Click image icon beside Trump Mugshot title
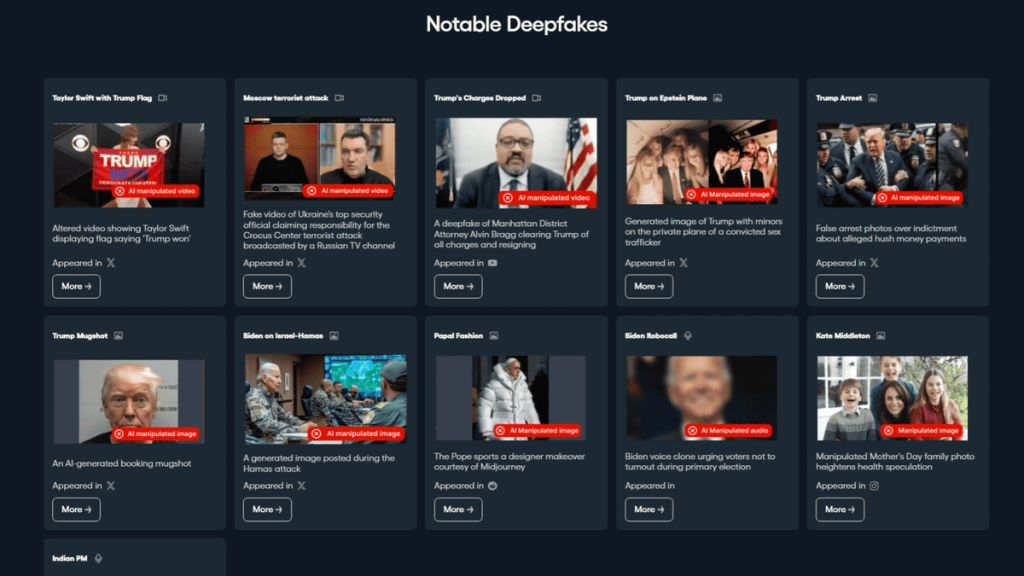Image resolution: width=1024 pixels, height=576 pixels. [118, 336]
